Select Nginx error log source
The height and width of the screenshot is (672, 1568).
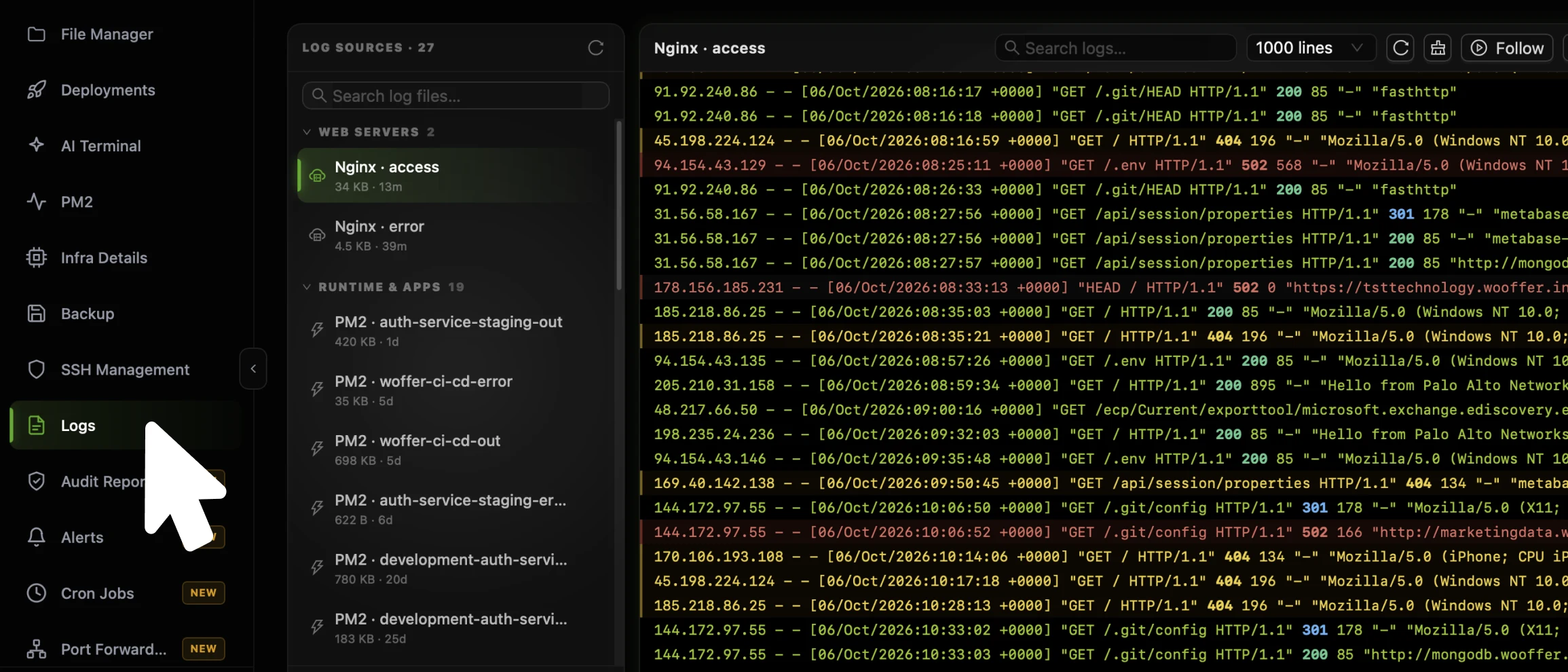(x=455, y=235)
